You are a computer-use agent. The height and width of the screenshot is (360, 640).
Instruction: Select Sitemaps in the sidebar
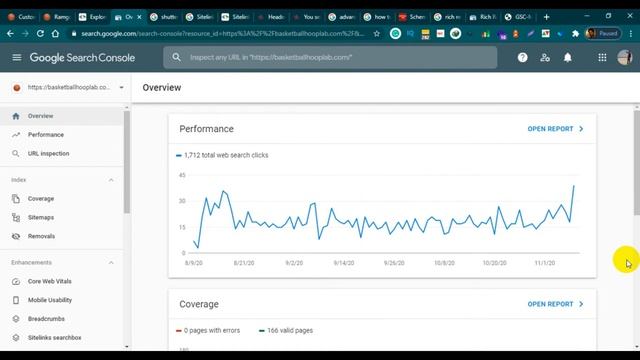(x=62, y=218)
